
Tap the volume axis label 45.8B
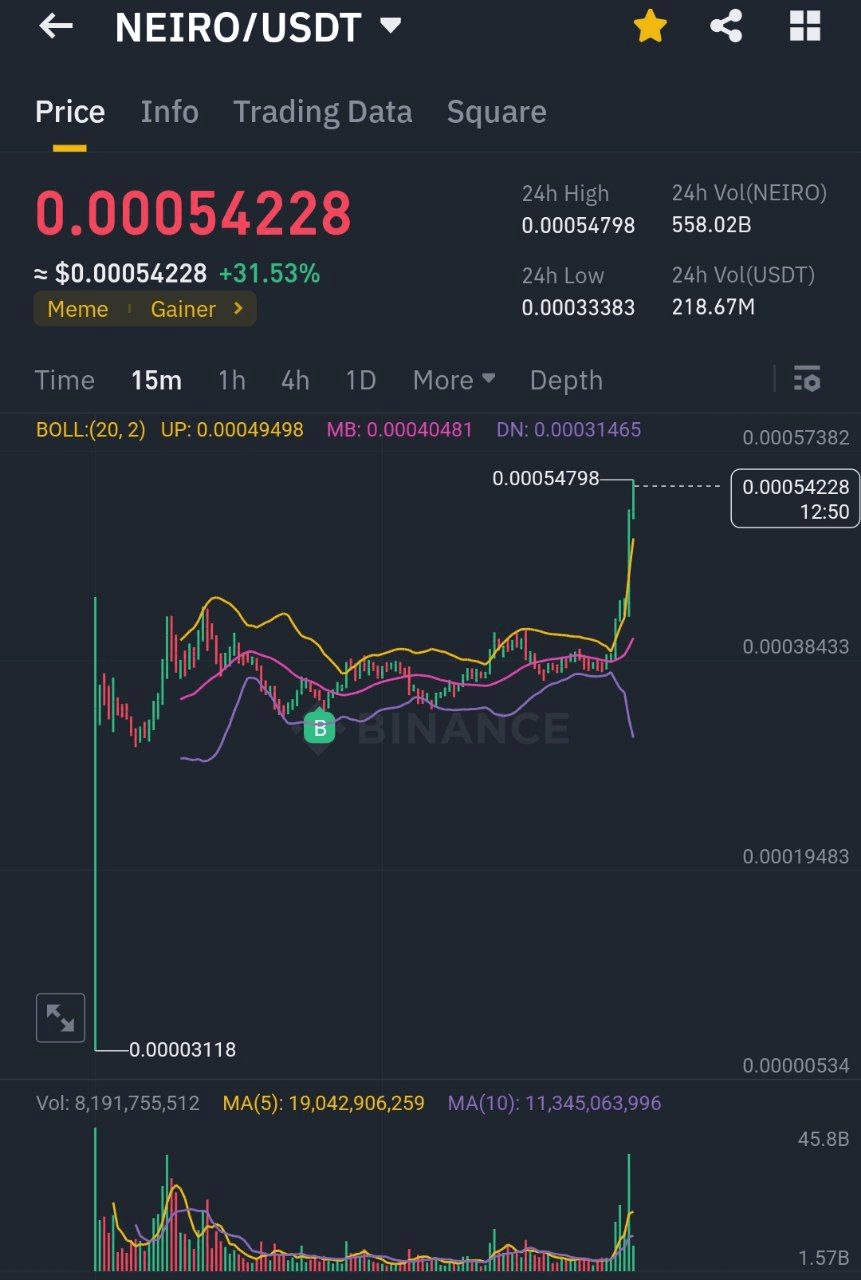823,1139
